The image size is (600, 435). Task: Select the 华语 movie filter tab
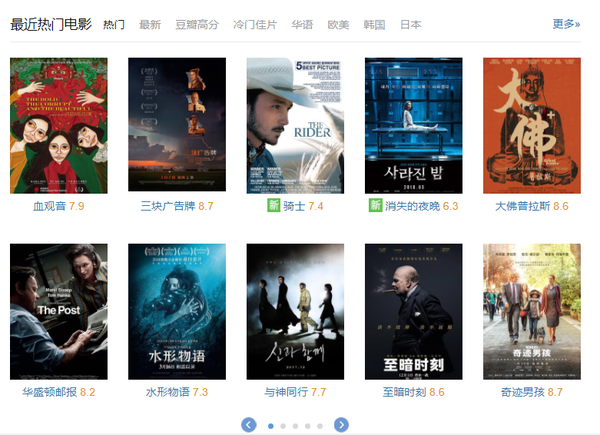[x=302, y=25]
